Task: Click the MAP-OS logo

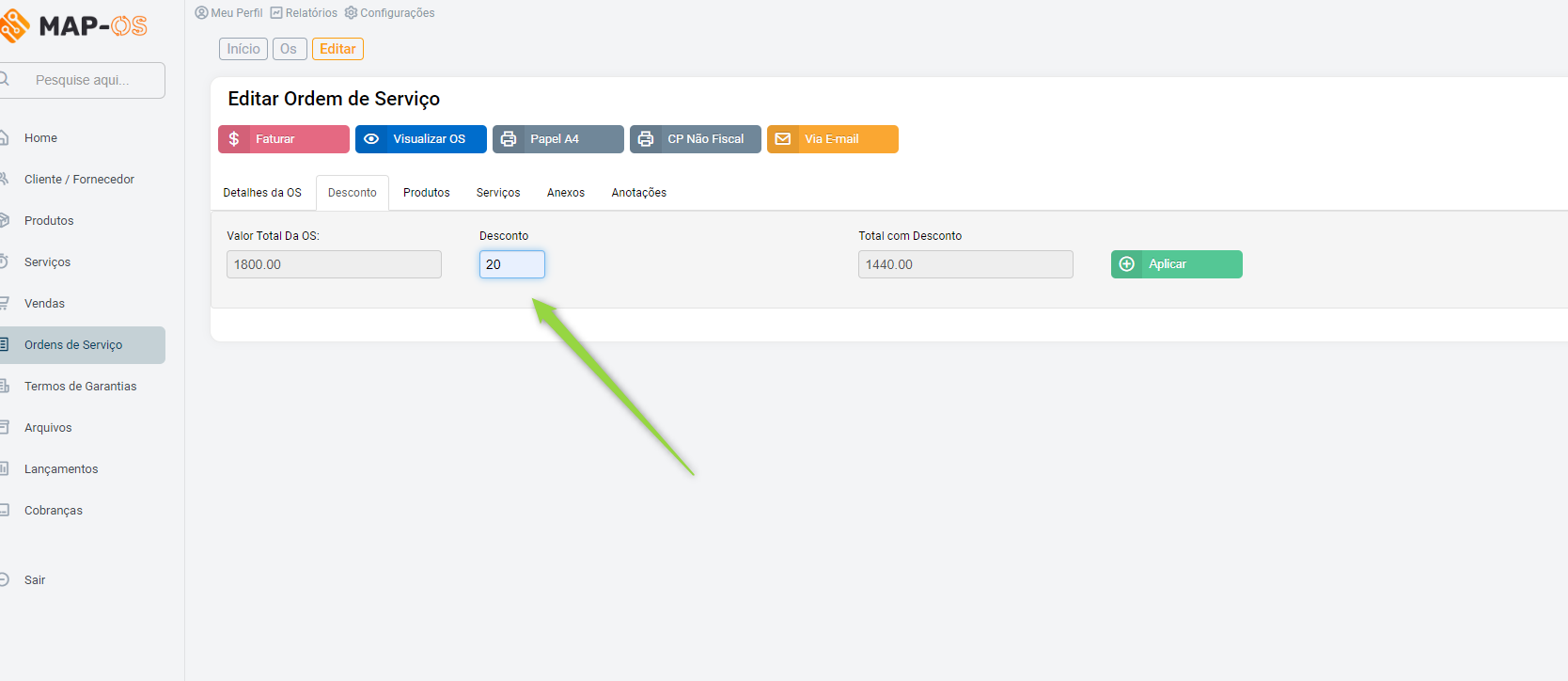Action: [73, 25]
